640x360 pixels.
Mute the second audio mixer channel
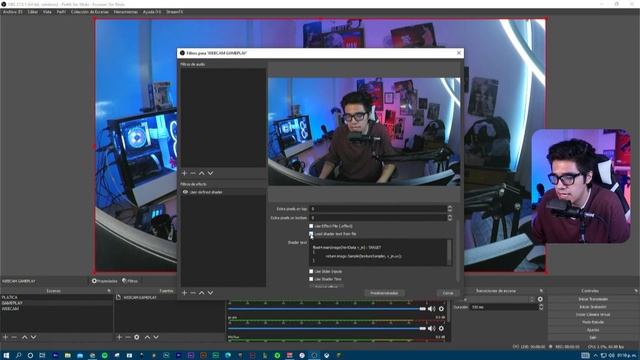click(x=431, y=328)
